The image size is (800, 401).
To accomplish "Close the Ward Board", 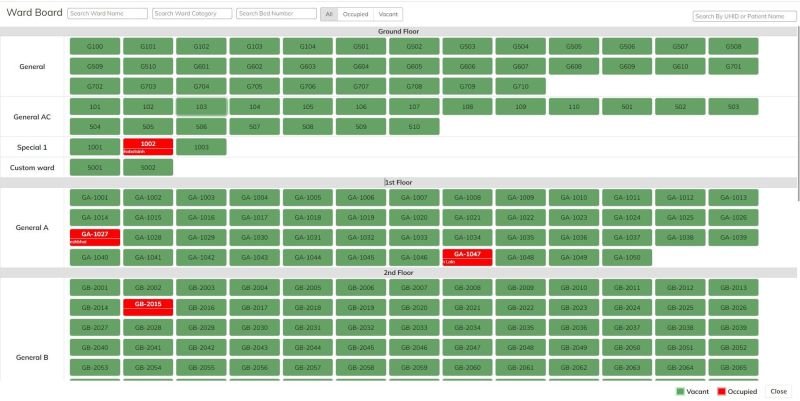I will [778, 391].
